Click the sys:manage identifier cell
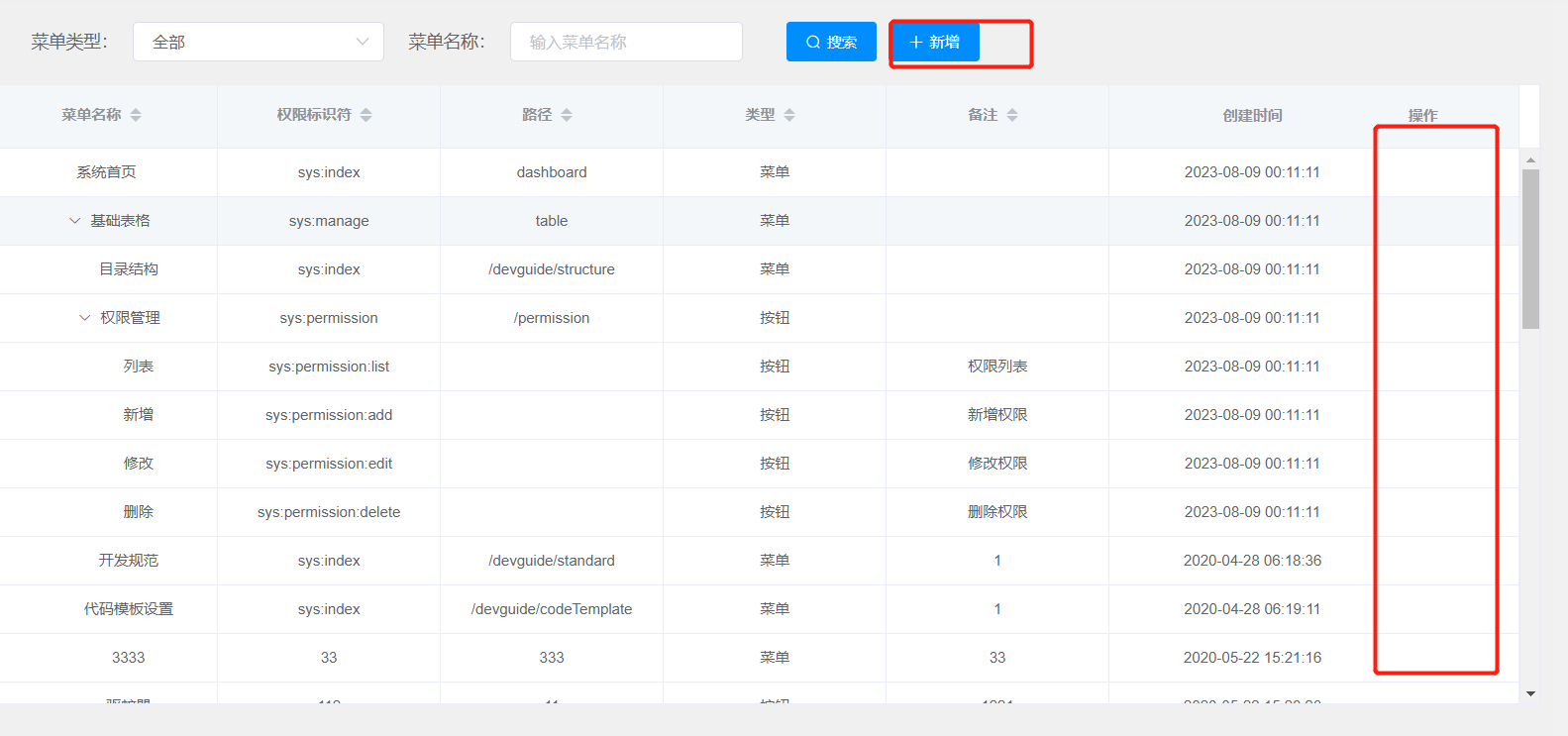Screen dimensions: 1568x736 pos(329,221)
